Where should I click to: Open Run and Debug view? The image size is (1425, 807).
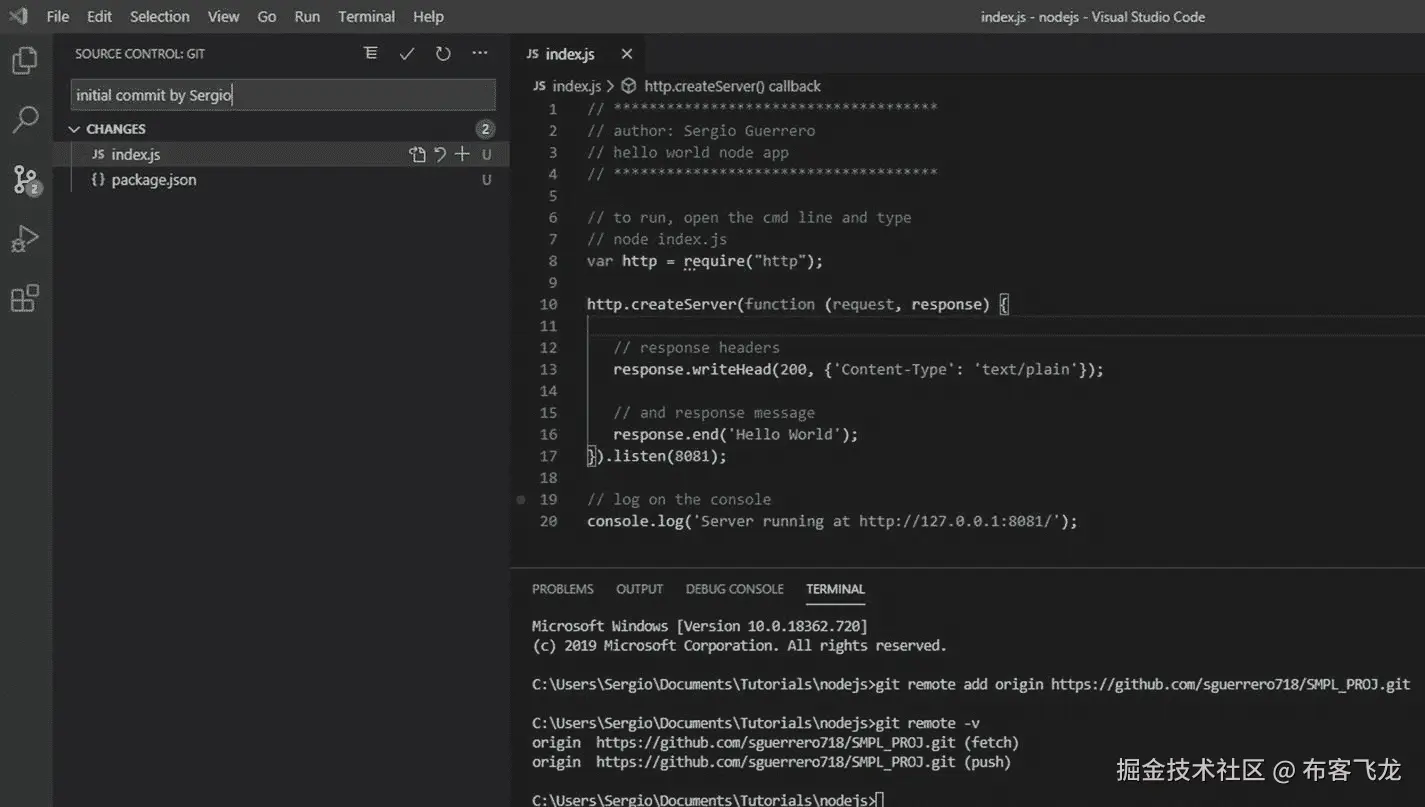24,239
